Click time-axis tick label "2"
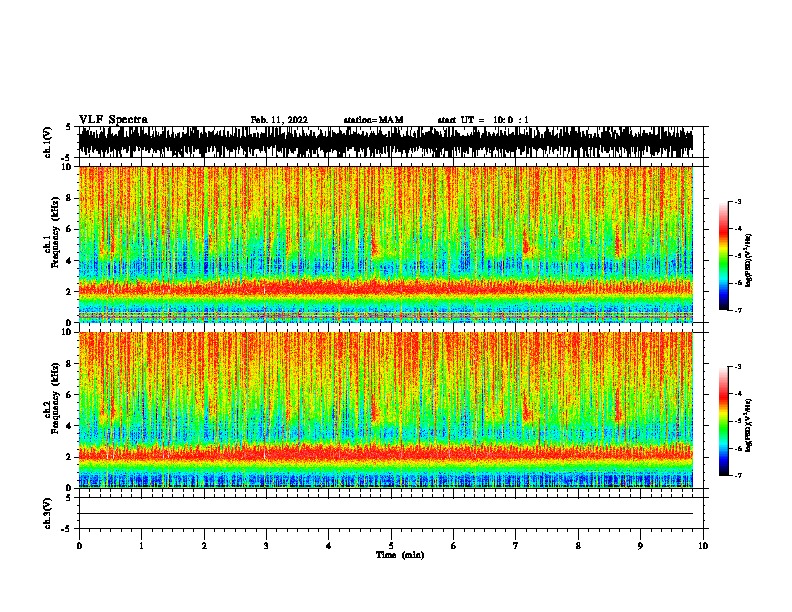Image resolution: width=792 pixels, height=612 pixels. (x=204, y=546)
